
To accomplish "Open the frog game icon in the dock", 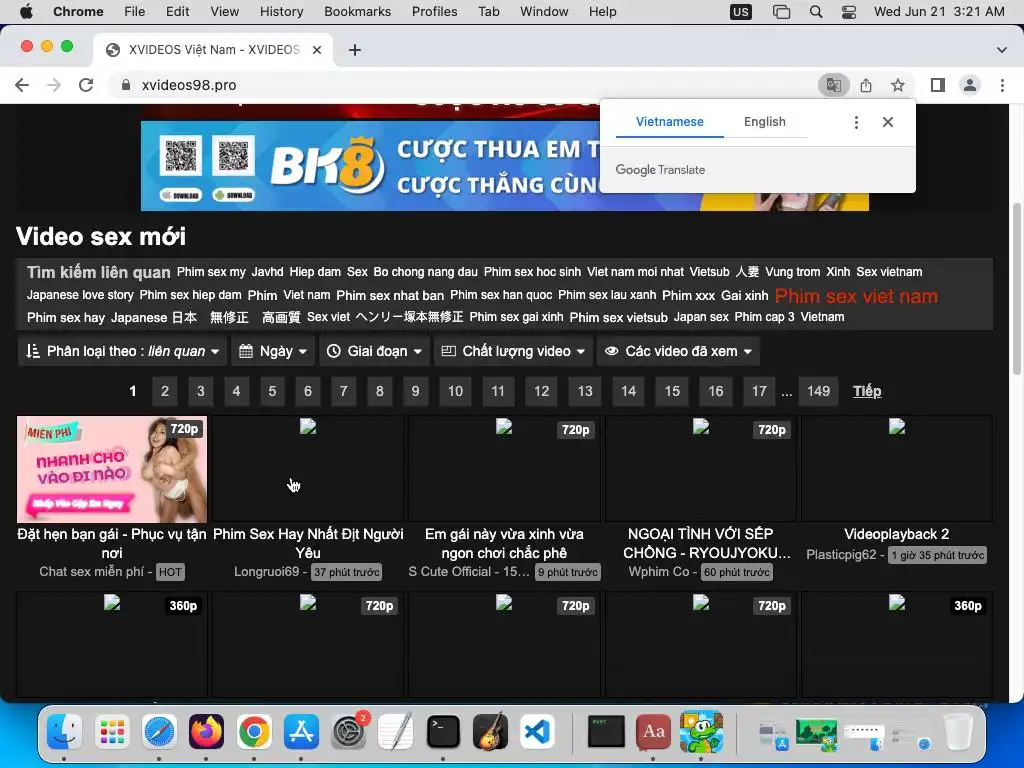I will 701,731.
